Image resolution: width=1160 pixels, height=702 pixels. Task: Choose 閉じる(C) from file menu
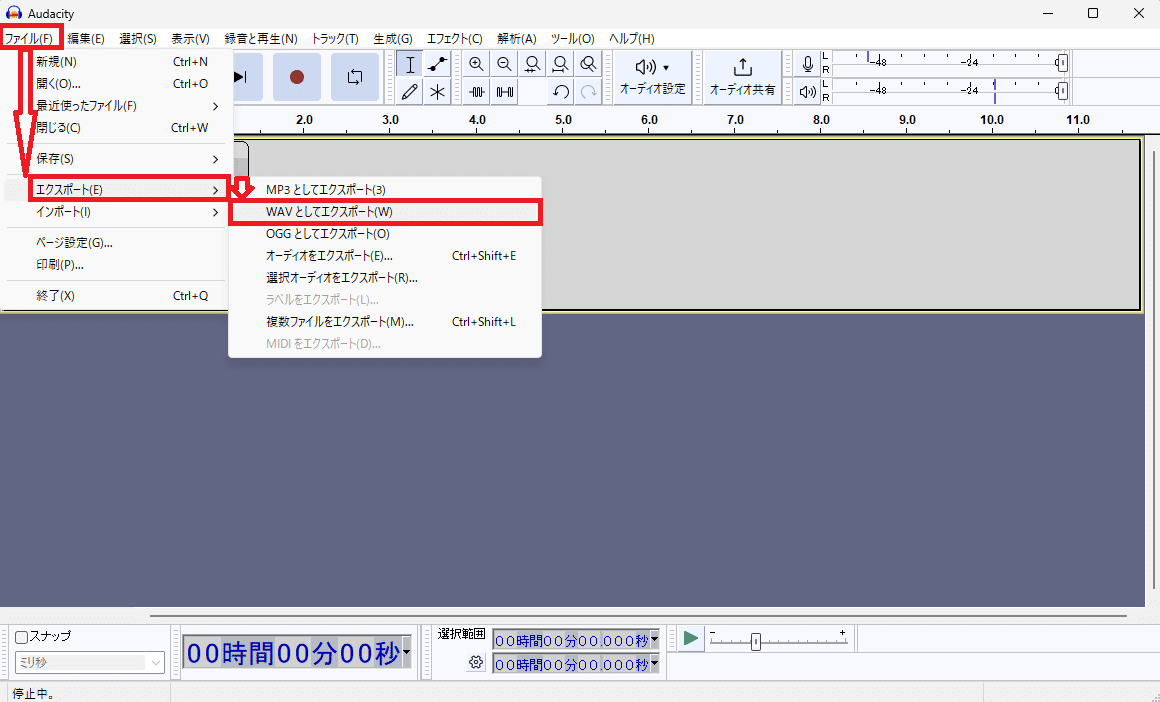(116, 128)
